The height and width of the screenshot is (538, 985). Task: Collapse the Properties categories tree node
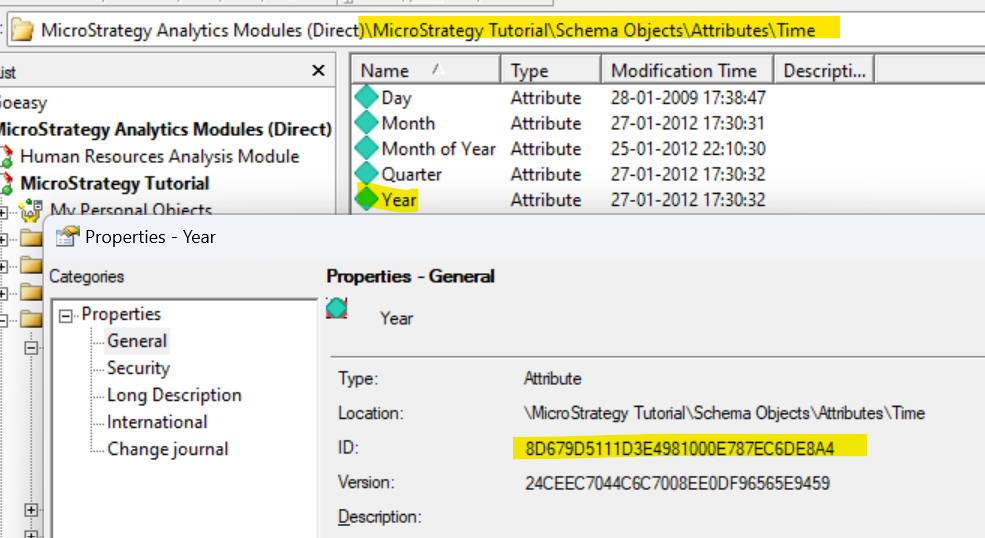[66, 315]
